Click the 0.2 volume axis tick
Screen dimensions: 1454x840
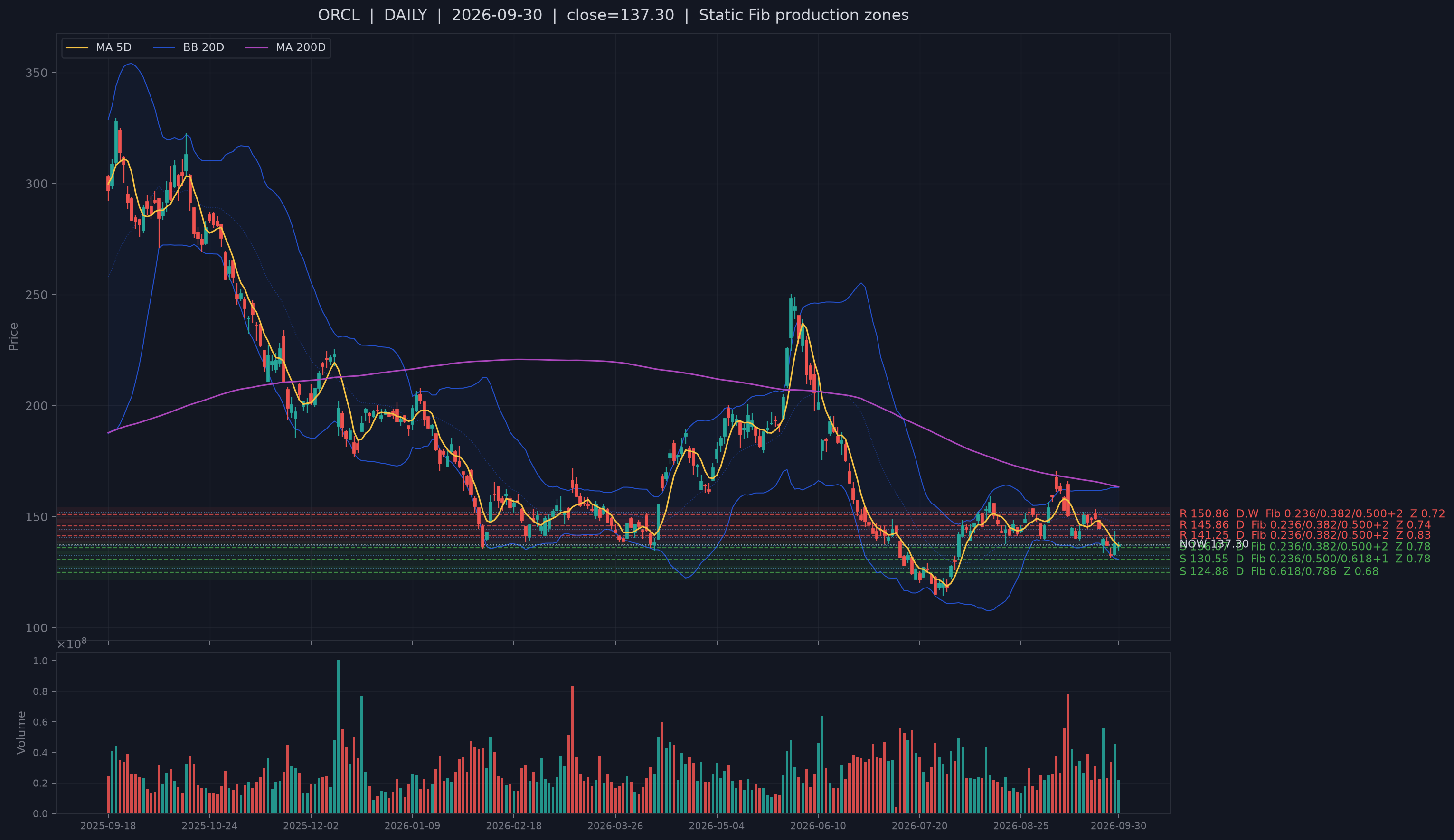[x=40, y=783]
